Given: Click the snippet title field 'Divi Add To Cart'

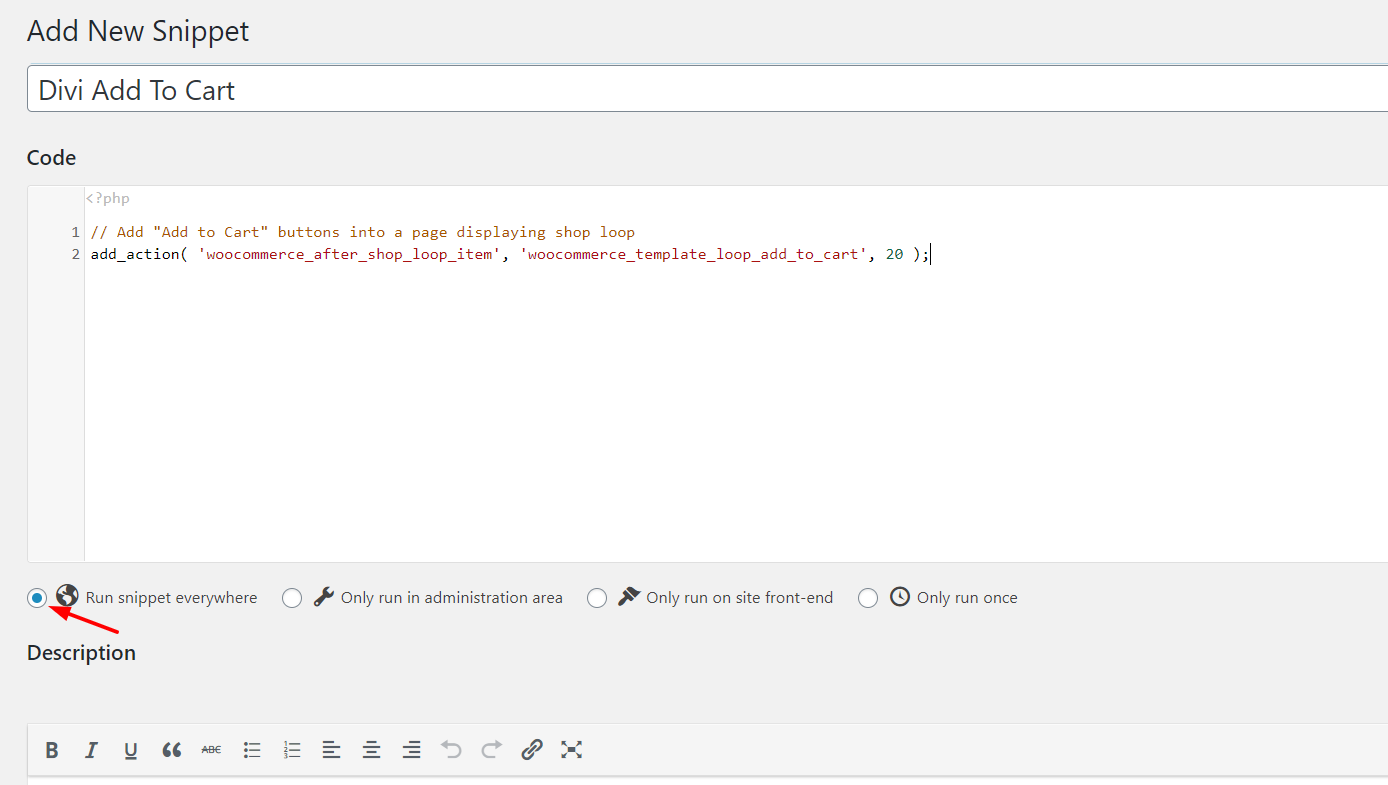Looking at the screenshot, I should (707, 89).
